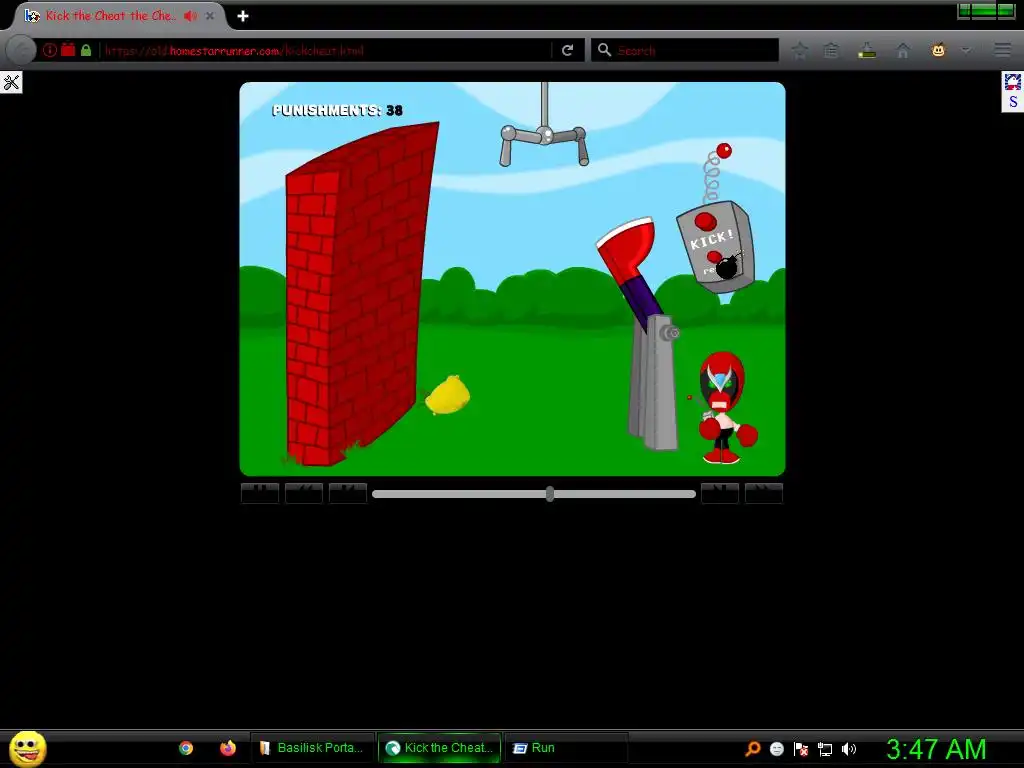Screen dimensions: 1024x768
Task: Show site information via the red info icon
Action: (50, 50)
